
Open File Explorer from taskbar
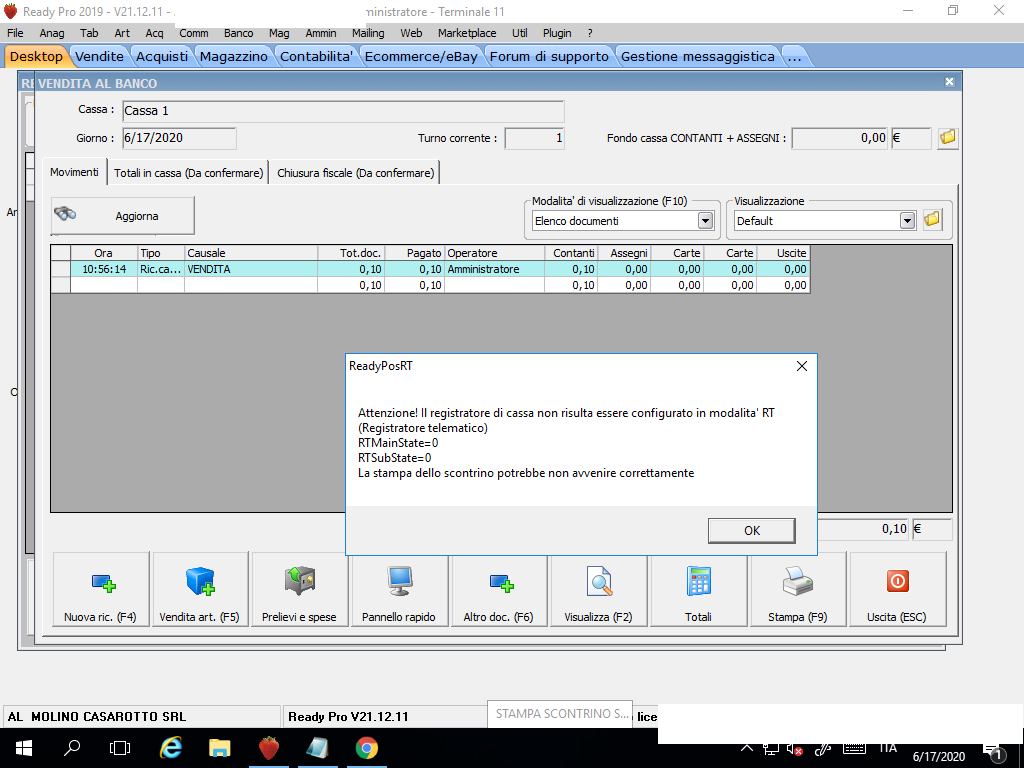pos(219,748)
